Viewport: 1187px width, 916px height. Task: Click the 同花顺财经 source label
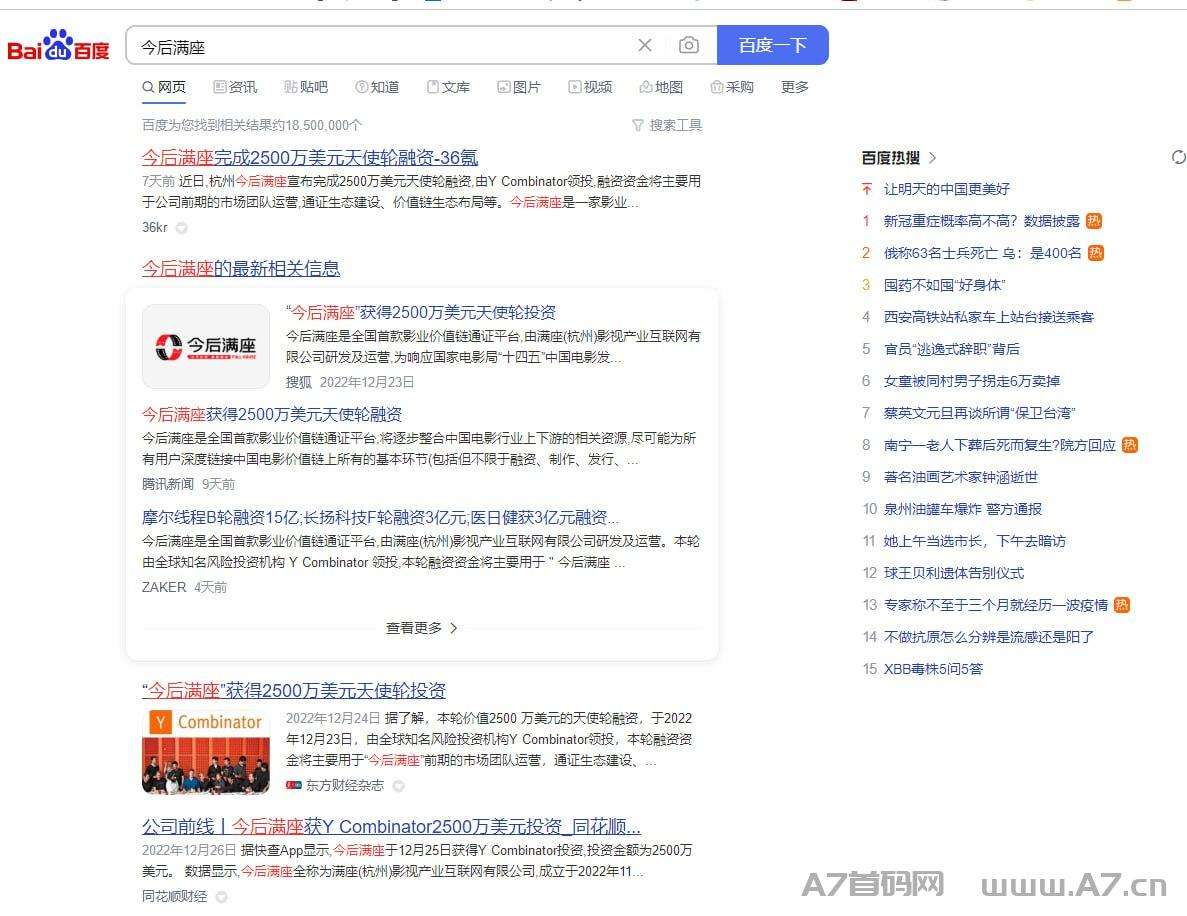(x=174, y=896)
